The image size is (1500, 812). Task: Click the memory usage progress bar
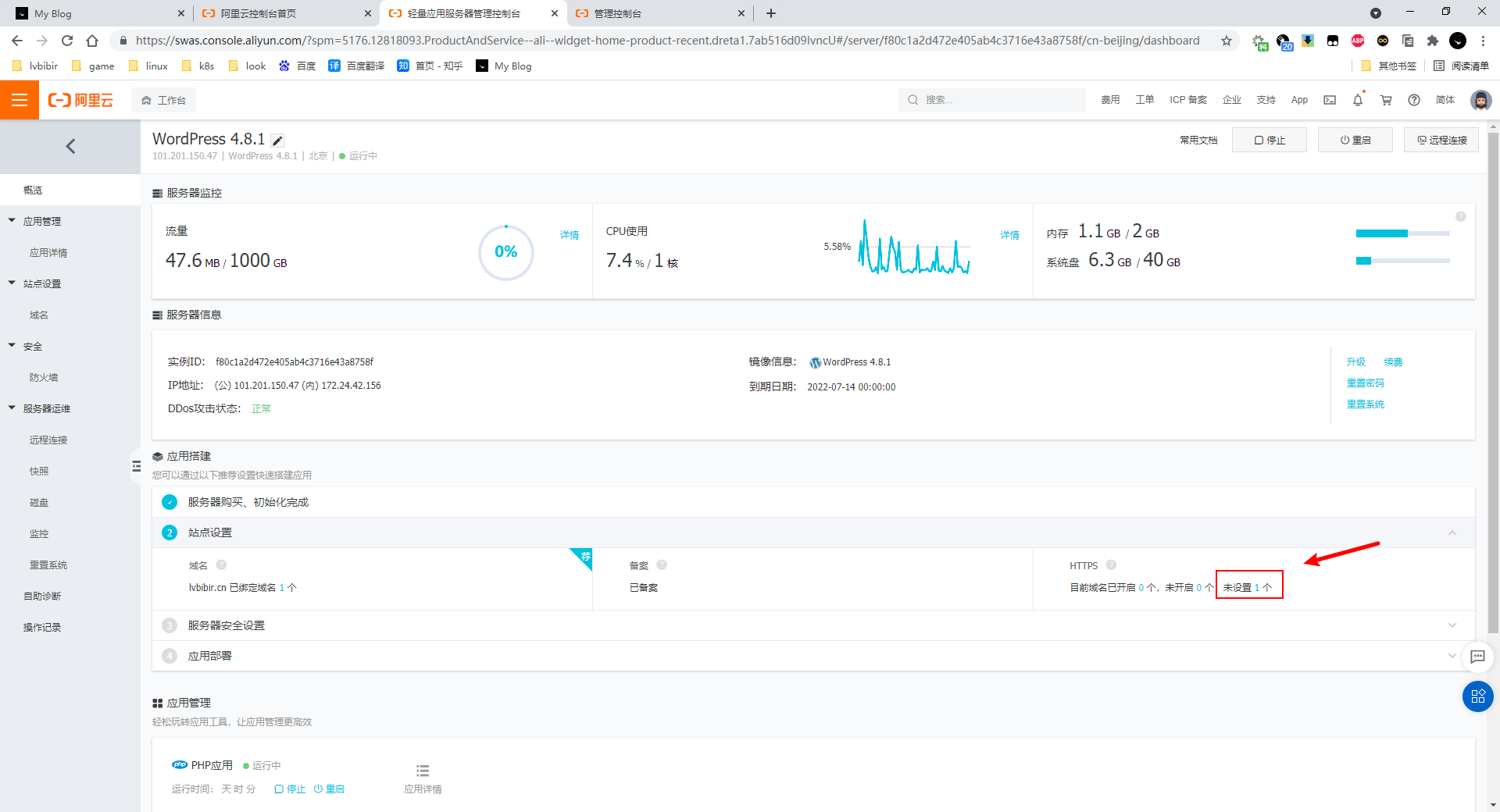[1402, 233]
